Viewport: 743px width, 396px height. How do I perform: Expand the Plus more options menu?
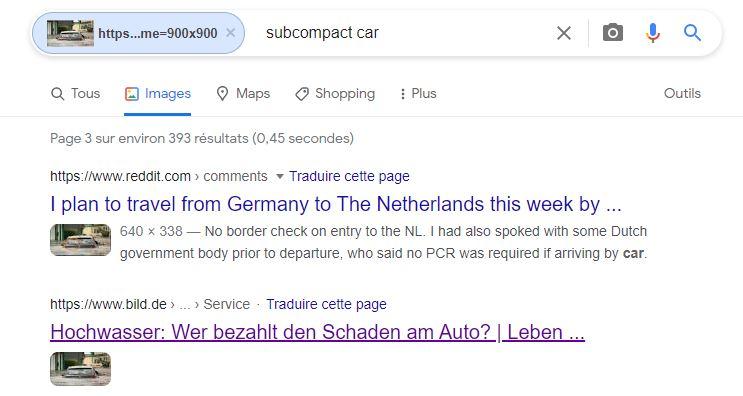coord(417,94)
